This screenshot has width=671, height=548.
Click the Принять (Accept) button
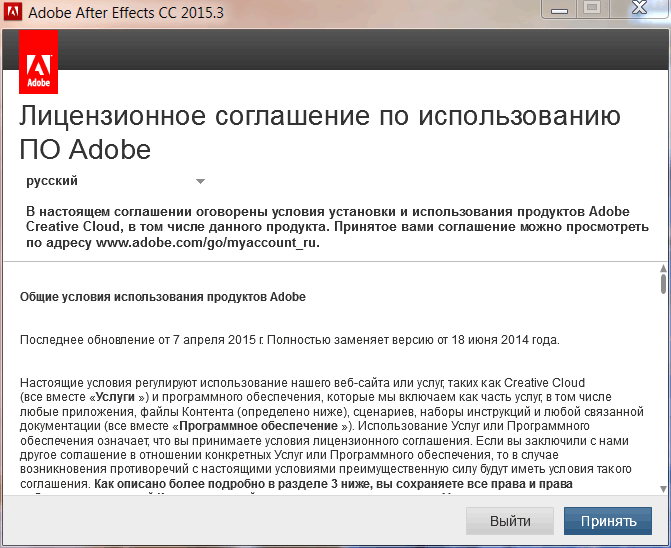pyautogui.click(x=608, y=521)
